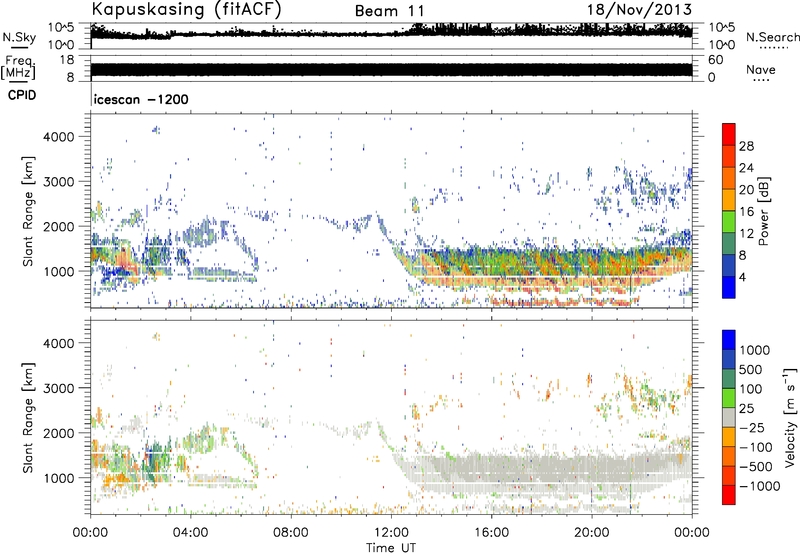The height and width of the screenshot is (554, 800).
Task: Click the "N.Search" legend label
Action: [x=772, y=37]
